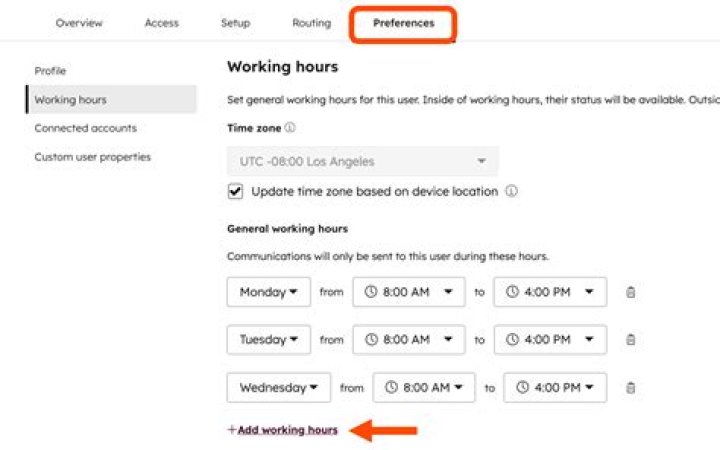Open the Monday day dropdown
Image resolution: width=720 pixels, height=450 pixels.
pos(269,292)
